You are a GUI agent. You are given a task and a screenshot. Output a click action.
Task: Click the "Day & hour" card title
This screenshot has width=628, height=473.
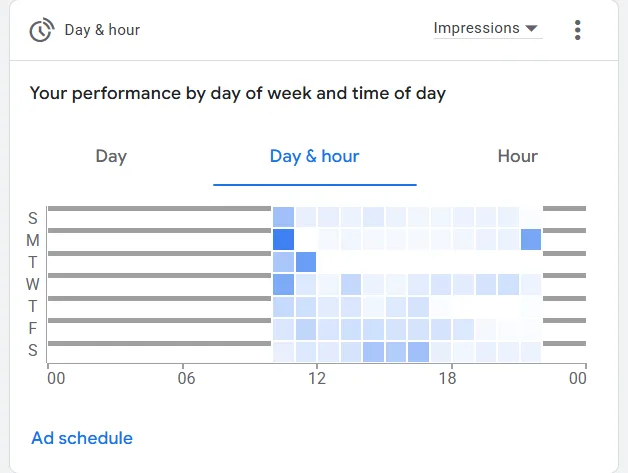pyautogui.click(x=102, y=30)
